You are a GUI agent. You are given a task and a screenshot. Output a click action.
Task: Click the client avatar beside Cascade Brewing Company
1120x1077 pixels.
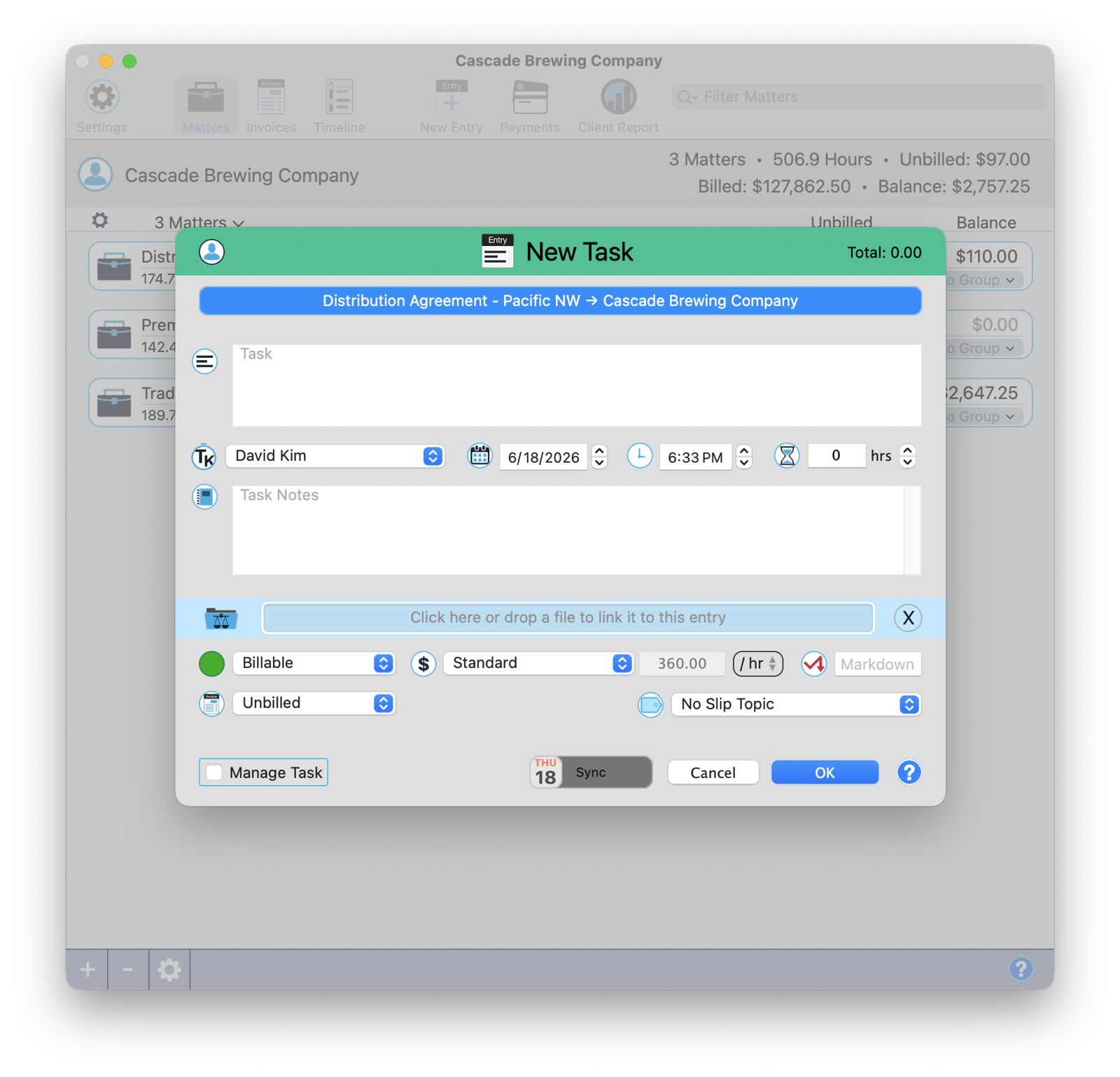tap(96, 174)
